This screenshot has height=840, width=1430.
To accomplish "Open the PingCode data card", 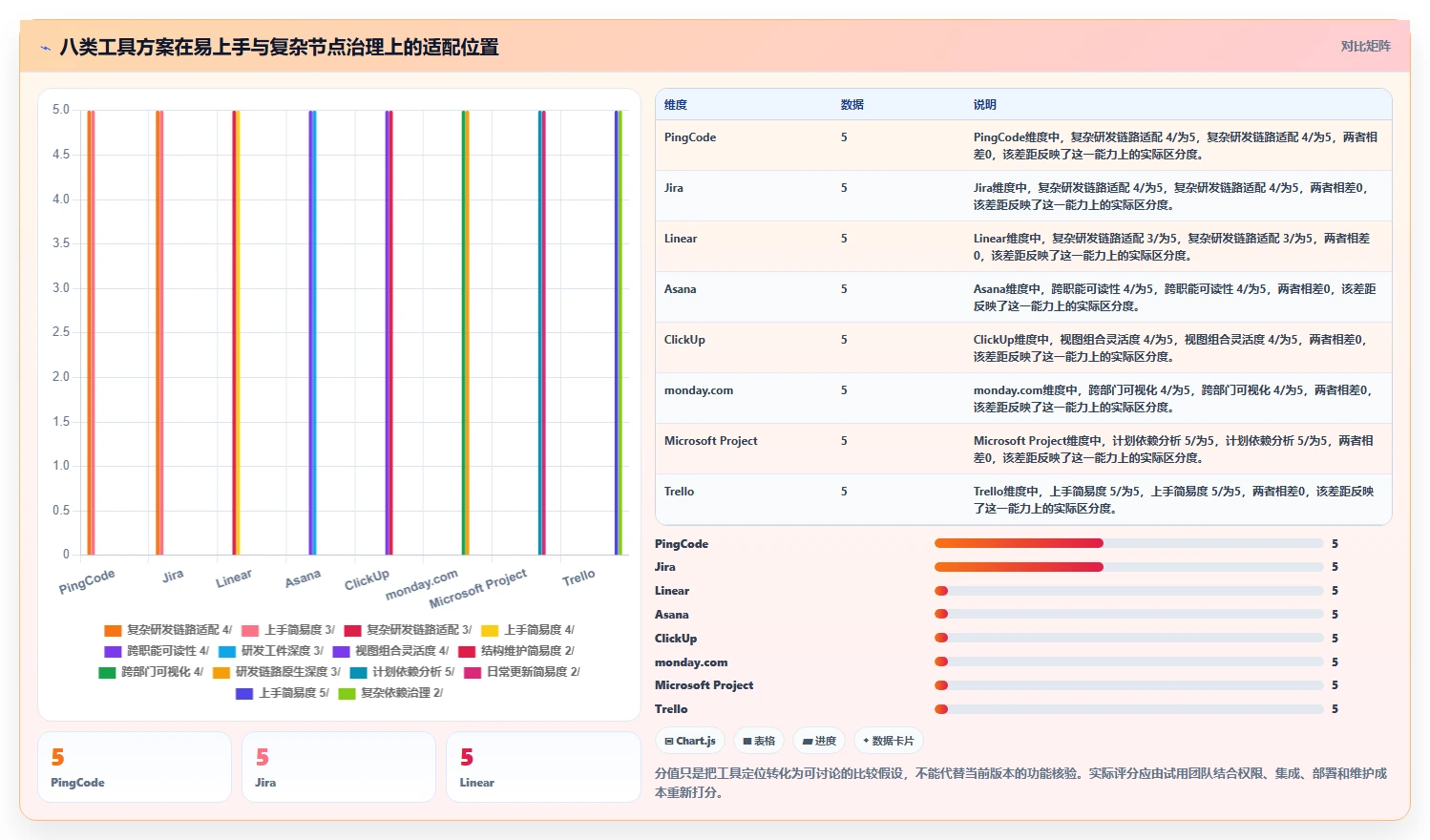I will 135,767.
